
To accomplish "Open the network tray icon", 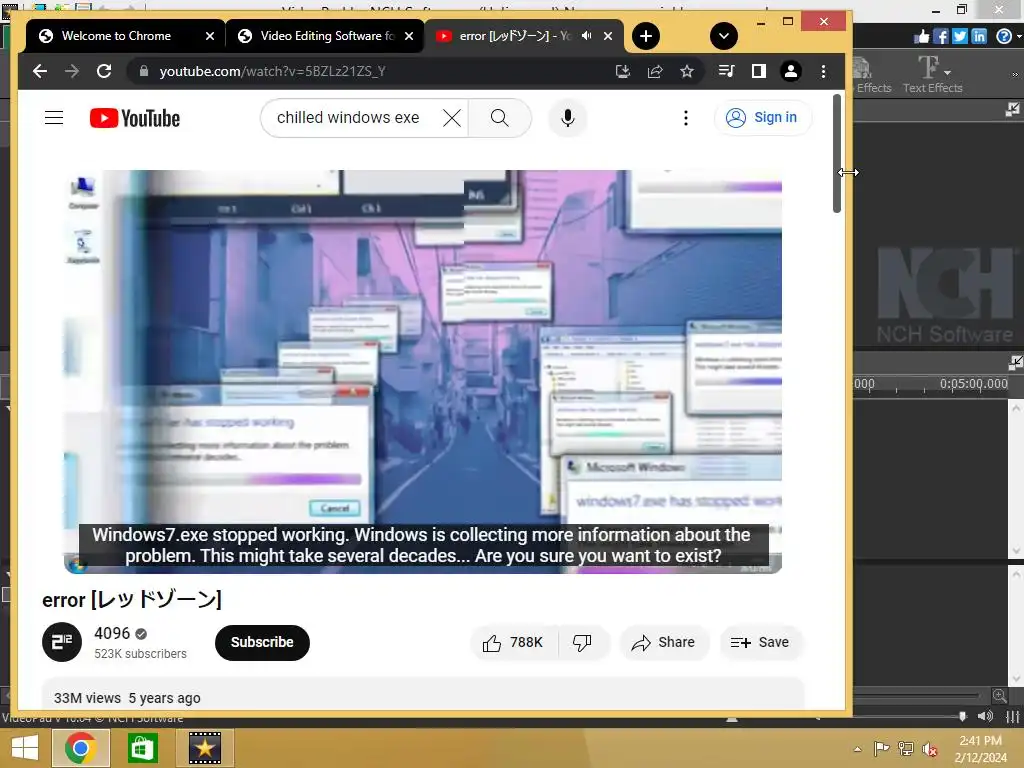I will [x=906, y=749].
